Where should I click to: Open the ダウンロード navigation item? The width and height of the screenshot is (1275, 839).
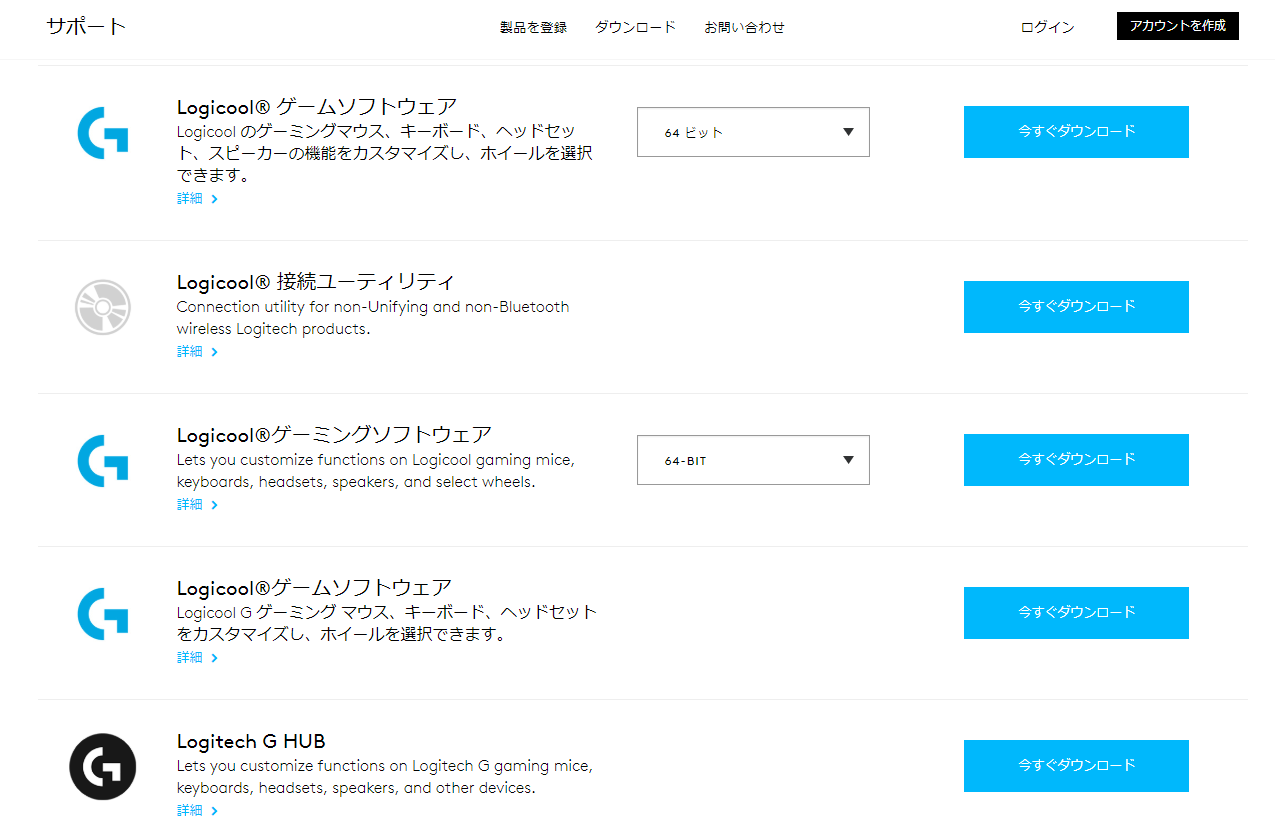click(x=635, y=28)
